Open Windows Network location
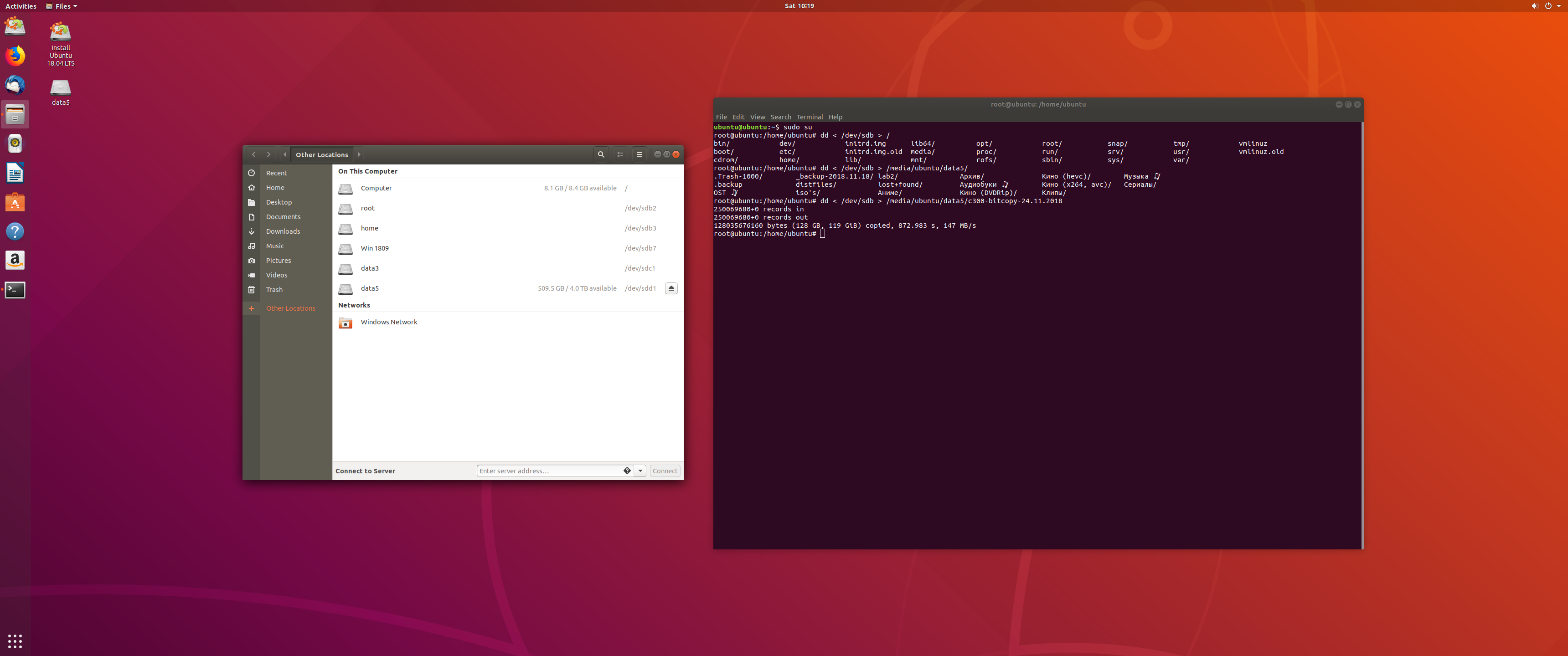The width and height of the screenshot is (1568, 656). 388,322
